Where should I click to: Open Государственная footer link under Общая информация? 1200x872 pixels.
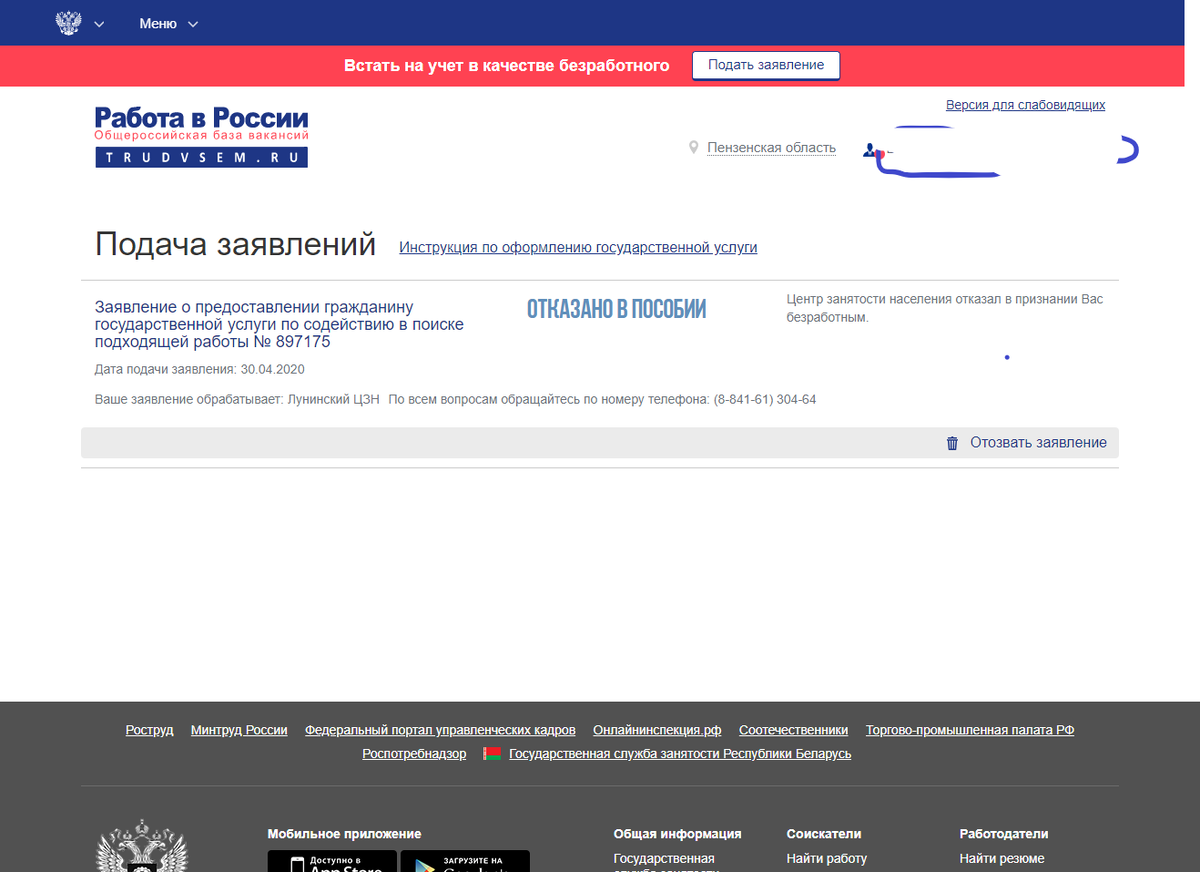664,859
